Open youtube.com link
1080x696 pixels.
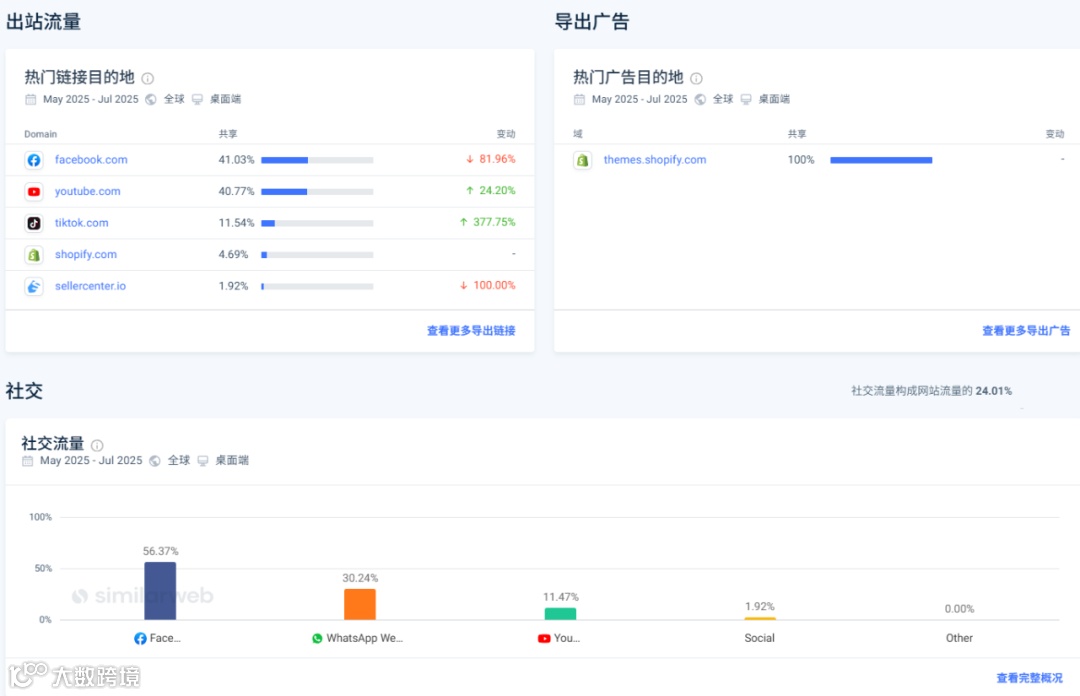(x=87, y=192)
